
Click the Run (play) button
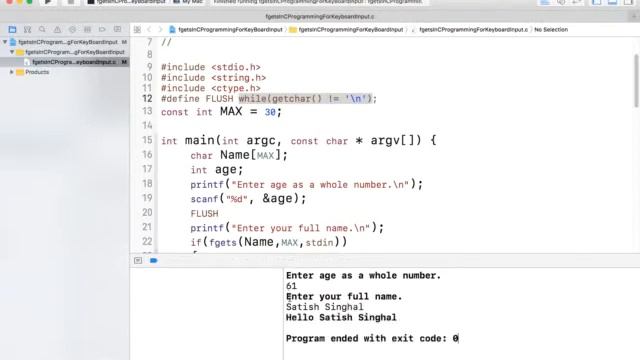point(48,2)
